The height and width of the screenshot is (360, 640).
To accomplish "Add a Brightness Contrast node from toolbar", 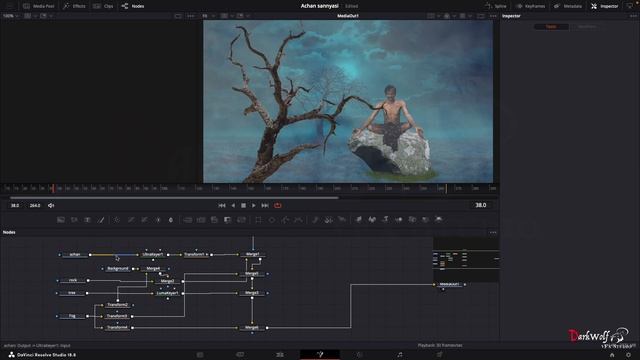I will click(158, 220).
